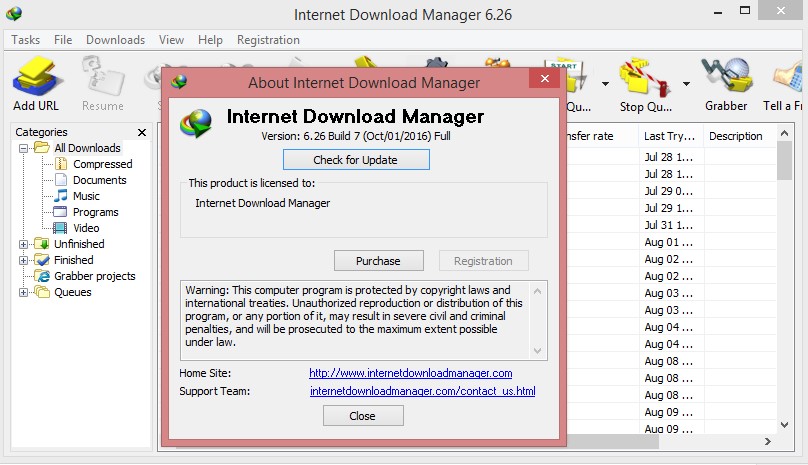808x465 pixels.
Task: Open the Downloads menu
Action: point(115,40)
